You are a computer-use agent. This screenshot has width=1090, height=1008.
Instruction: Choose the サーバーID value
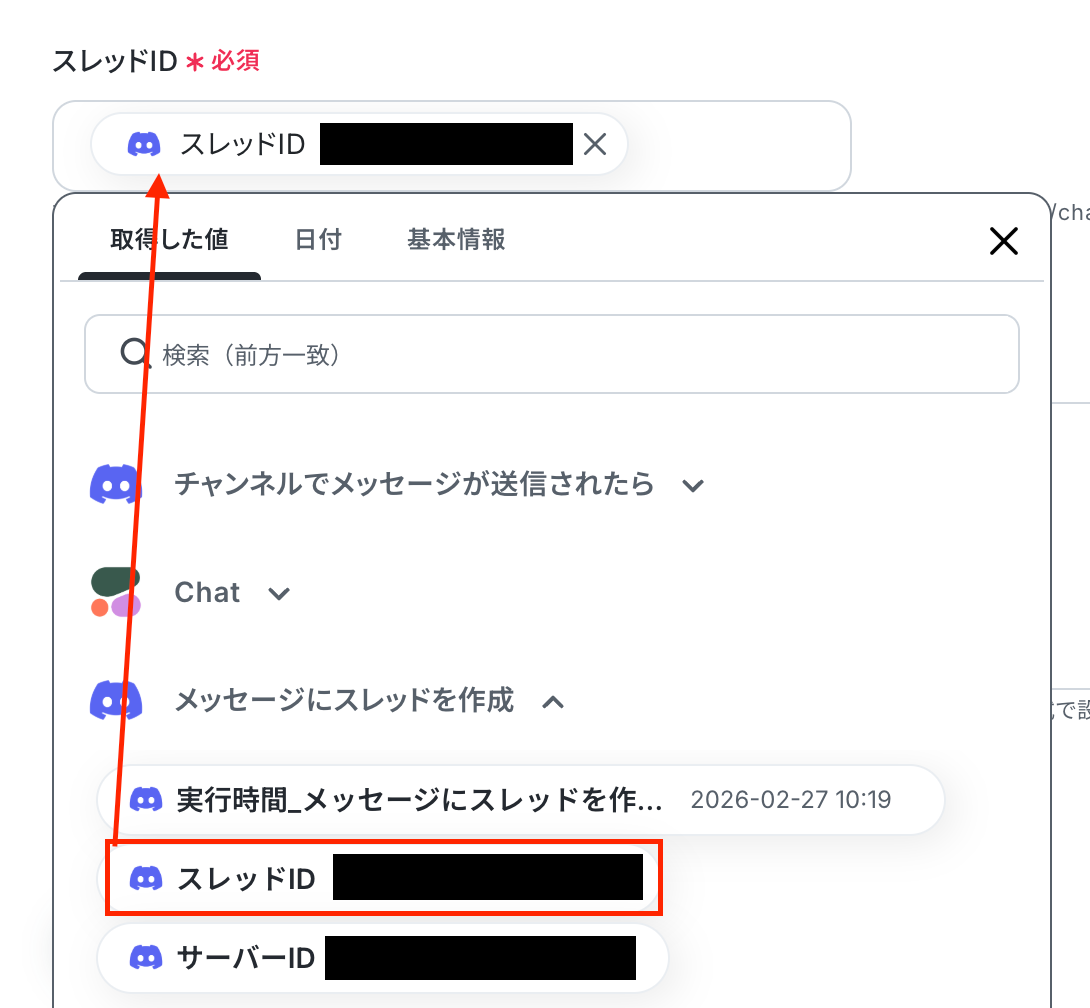coord(383,958)
